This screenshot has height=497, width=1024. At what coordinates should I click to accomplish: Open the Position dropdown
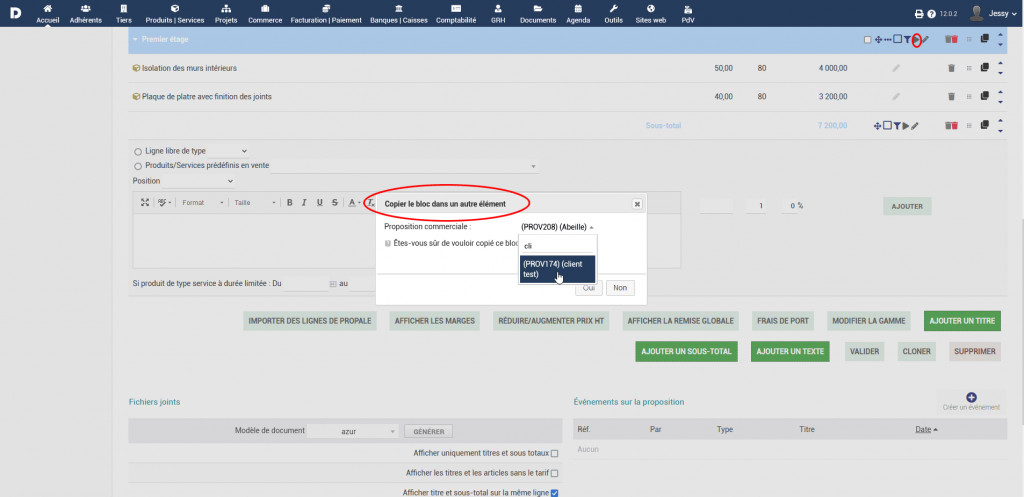(x=199, y=181)
